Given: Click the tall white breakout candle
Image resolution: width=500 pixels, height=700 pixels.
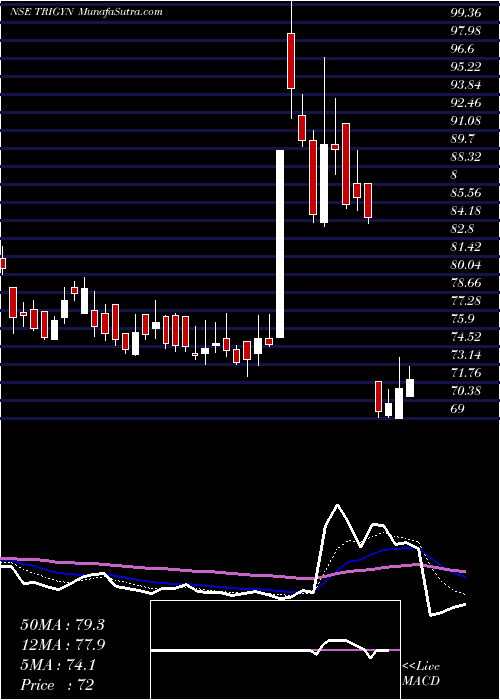Looking at the screenshot, I should pos(280,244).
